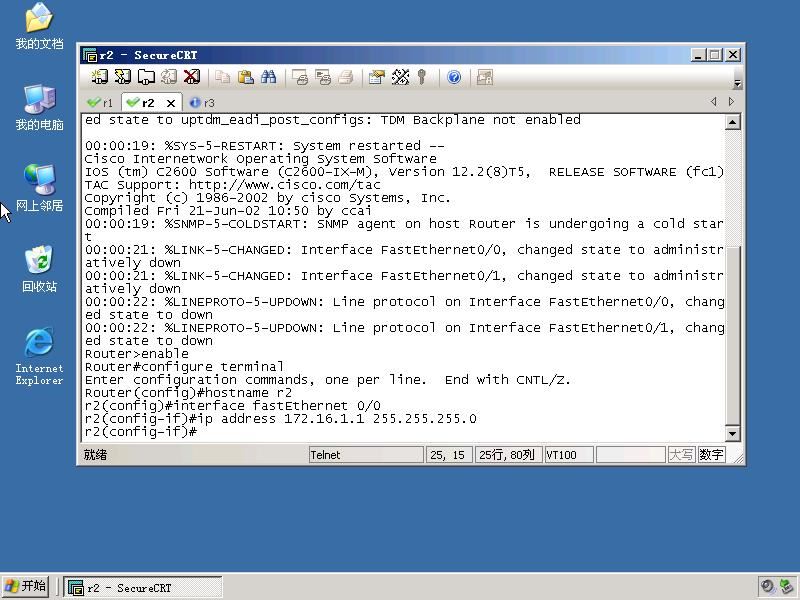Click the Paste clipboard icon

(246, 77)
